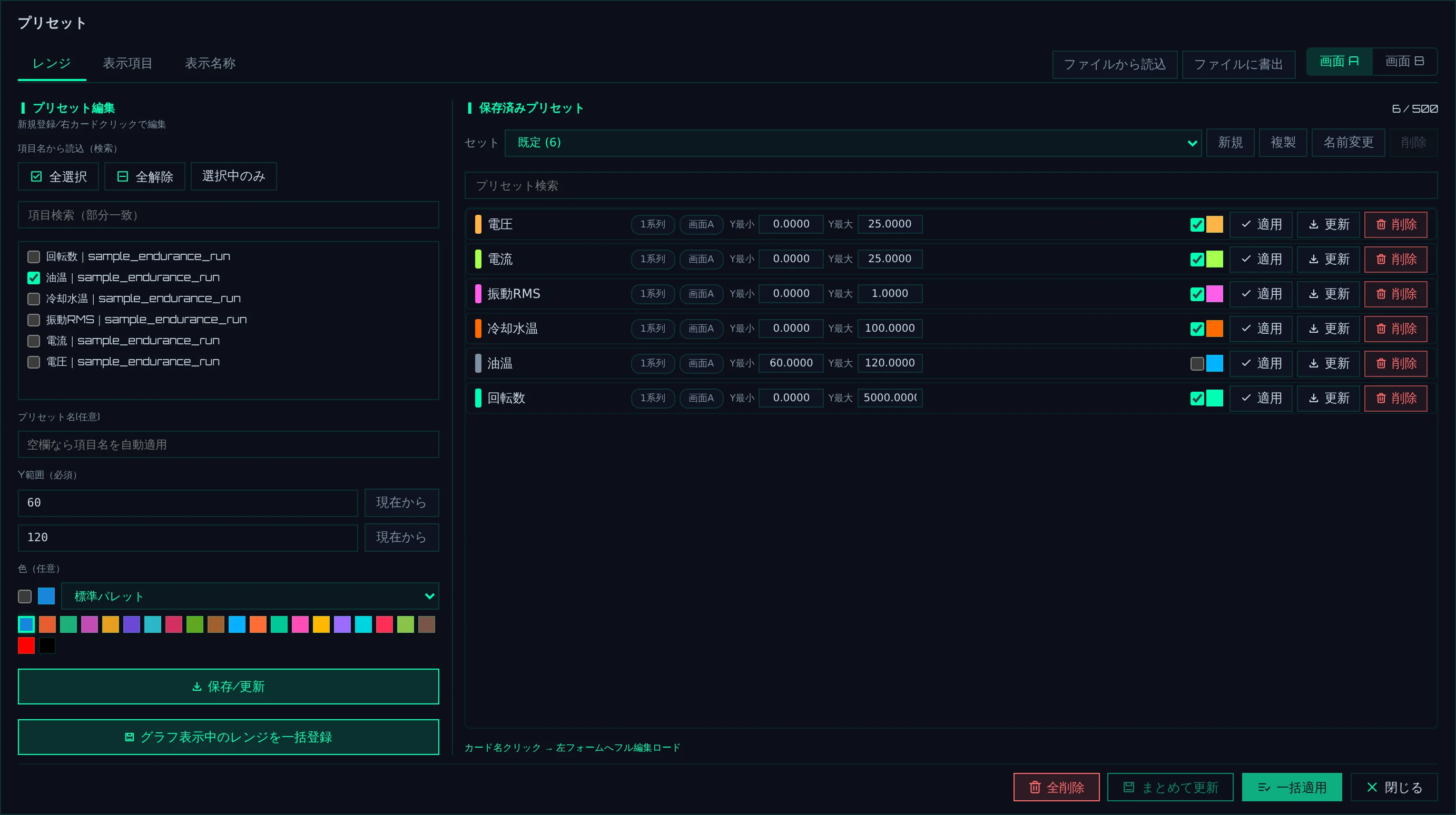This screenshot has height=815, width=1456.
Task: Click 名前変更 button
Action: coord(1348,142)
